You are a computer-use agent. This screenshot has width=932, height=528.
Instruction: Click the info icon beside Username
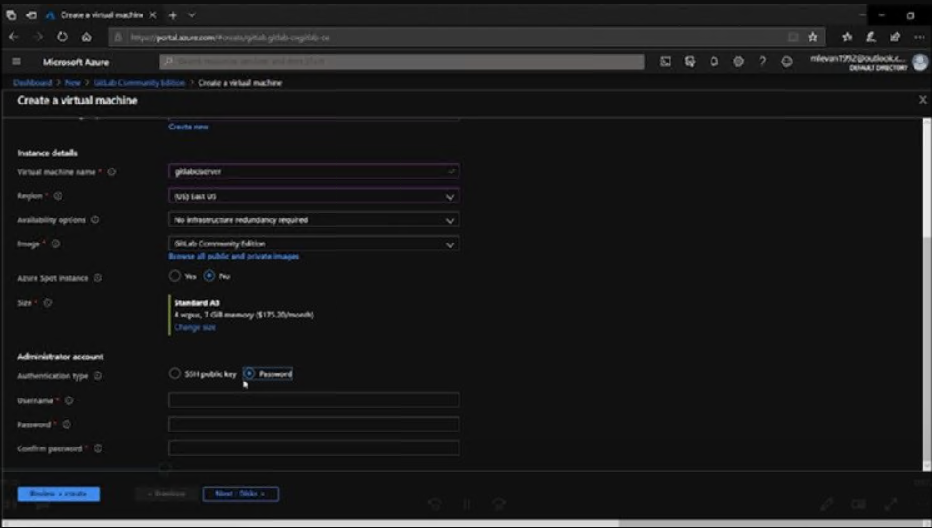[x=69, y=400]
